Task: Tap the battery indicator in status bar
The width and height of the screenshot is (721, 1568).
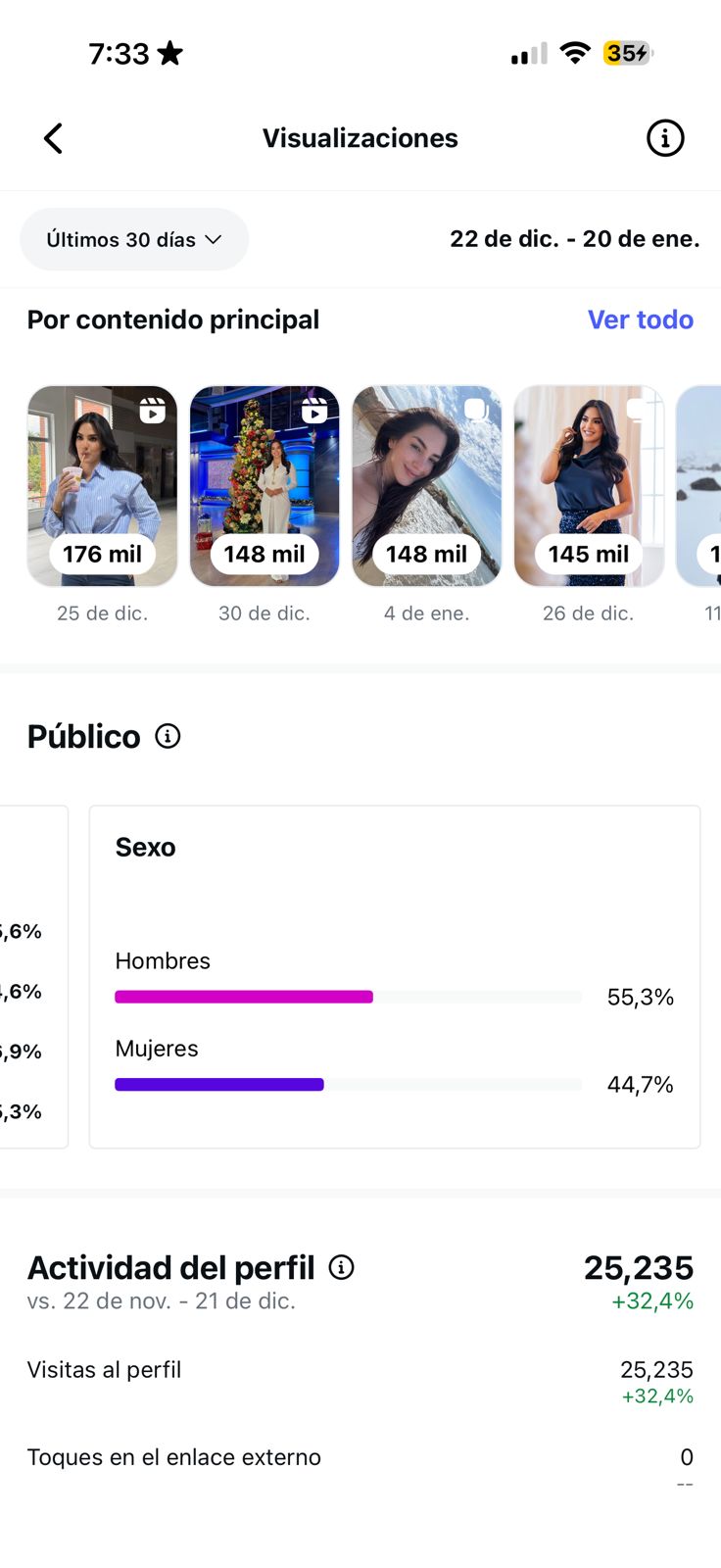Action: [628, 53]
